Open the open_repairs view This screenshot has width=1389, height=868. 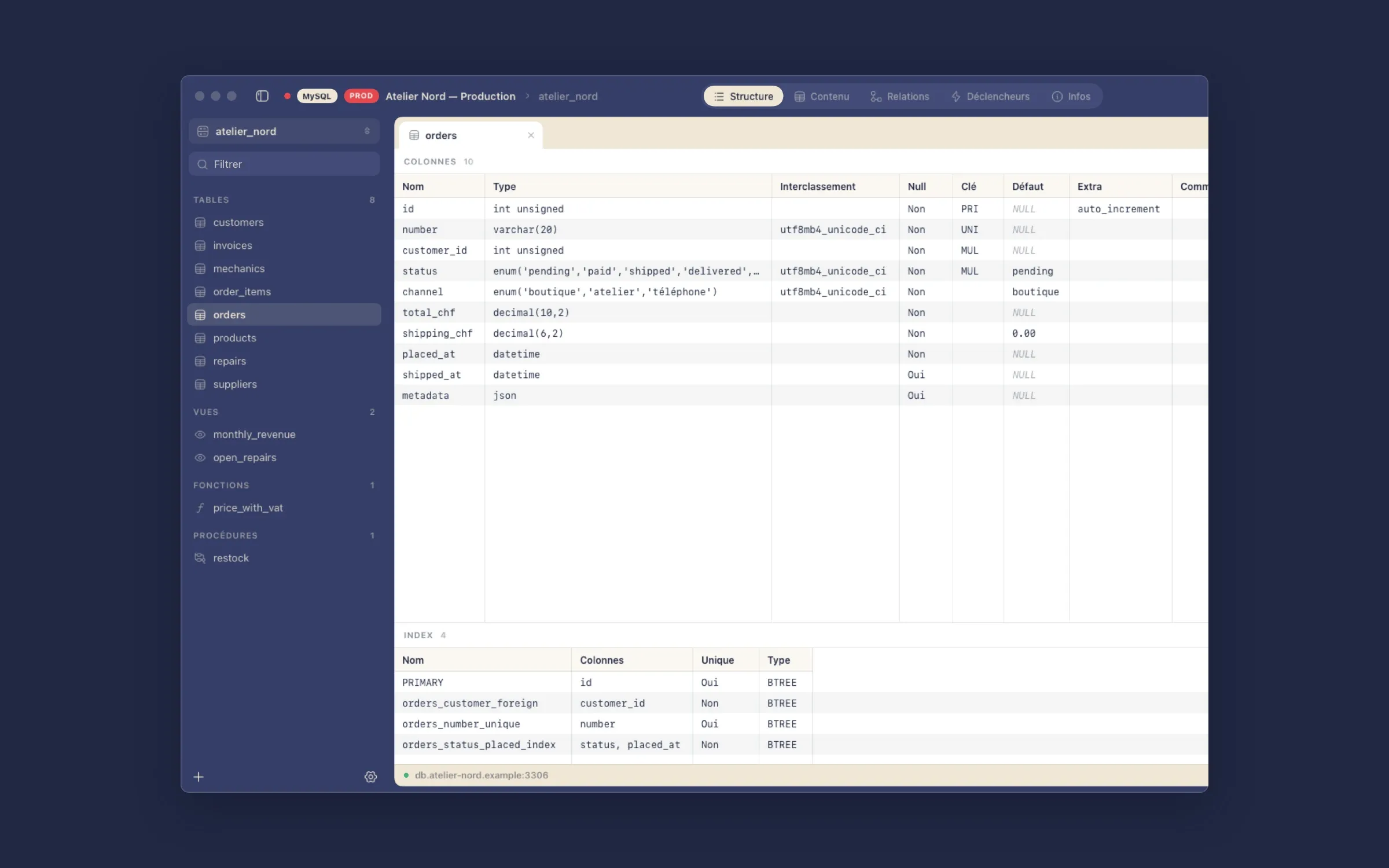point(284,458)
